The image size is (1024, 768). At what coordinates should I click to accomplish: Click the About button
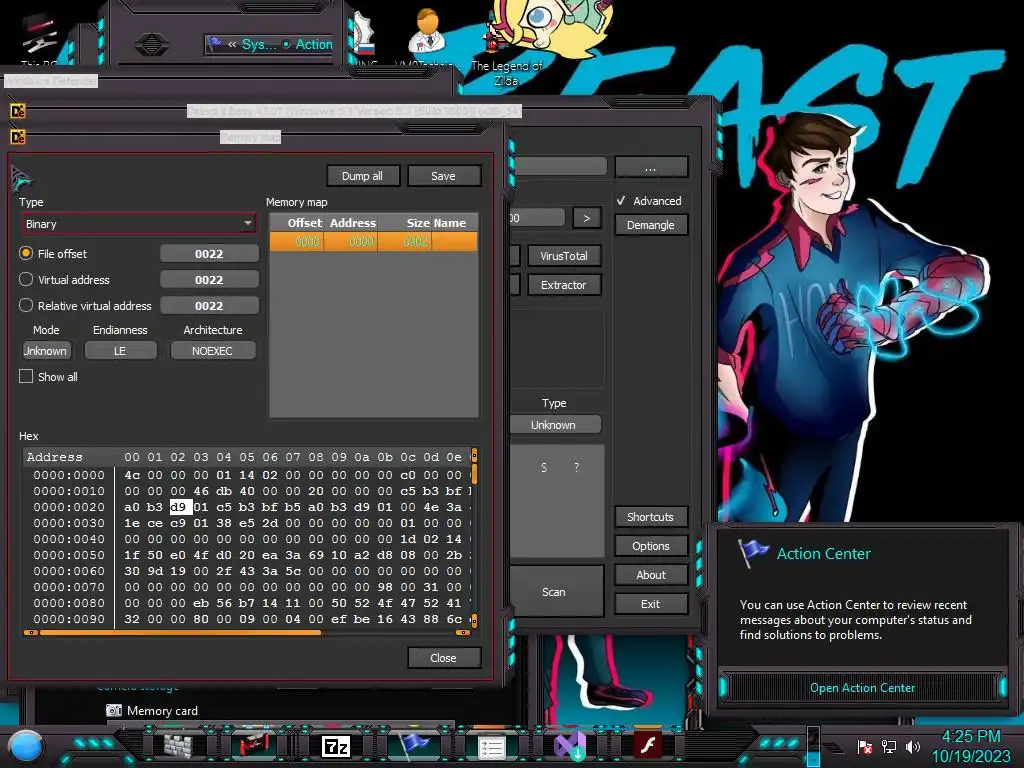click(x=650, y=575)
